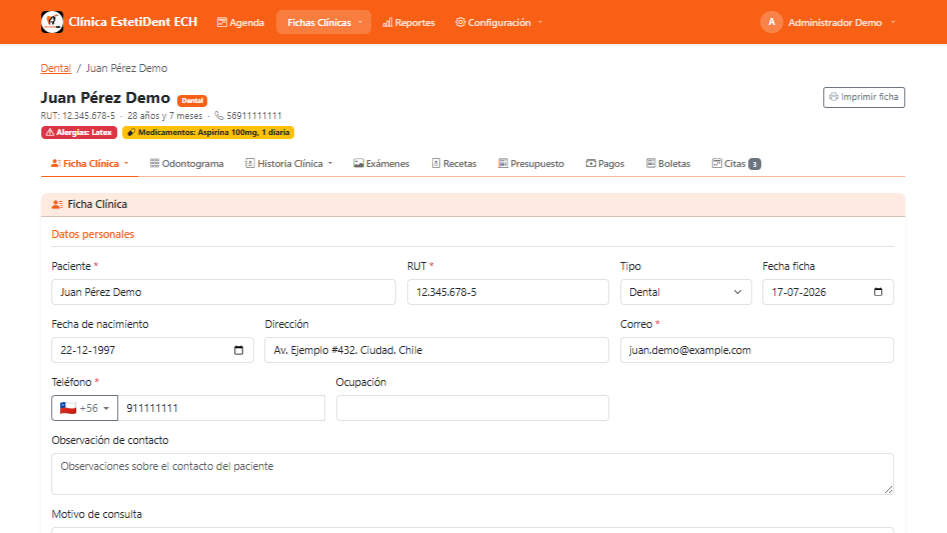Screen dimensions: 947x533
Task: Click the Observación de contacto textarea
Action: pyautogui.click(x=472, y=474)
